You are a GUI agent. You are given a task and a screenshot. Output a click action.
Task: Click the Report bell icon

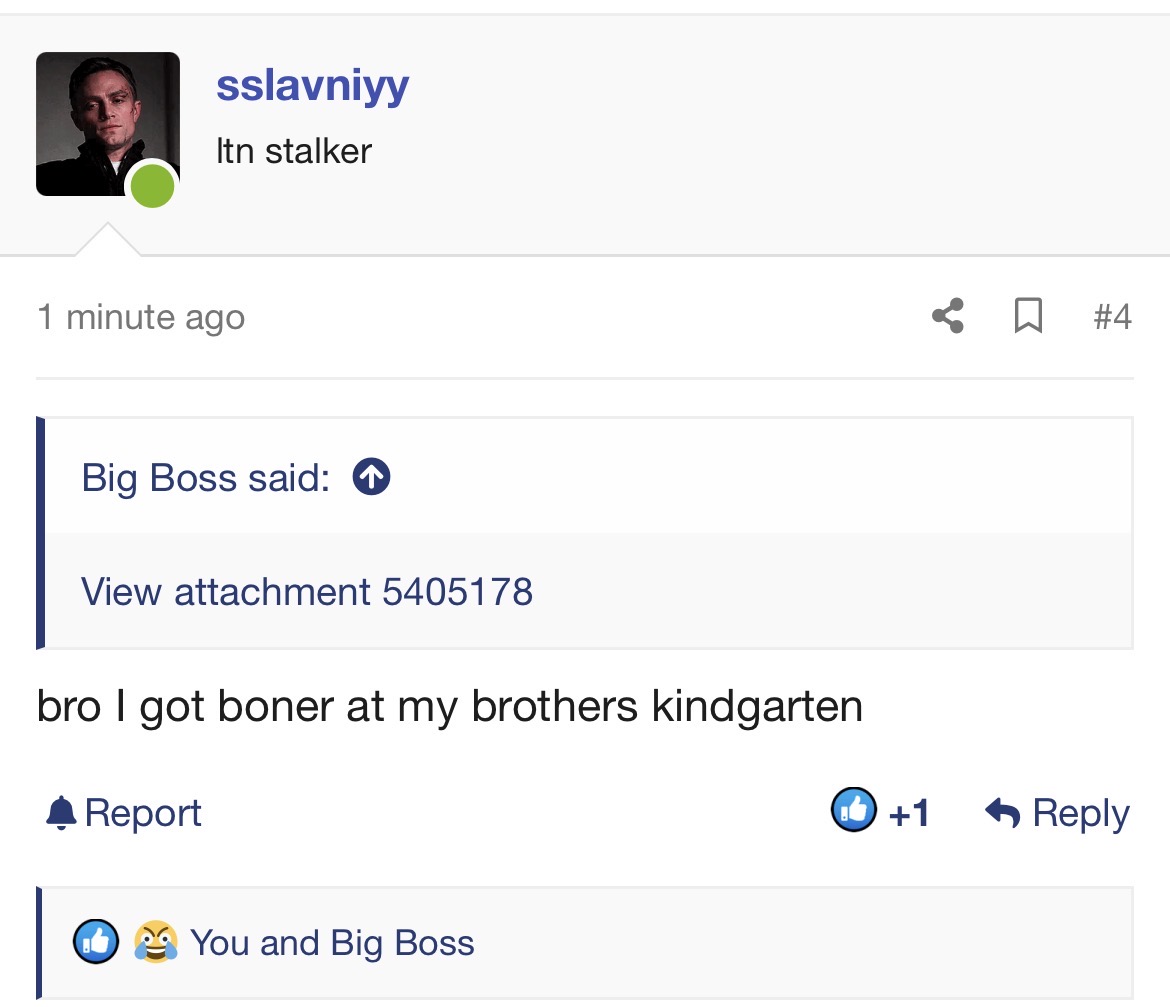pos(61,812)
